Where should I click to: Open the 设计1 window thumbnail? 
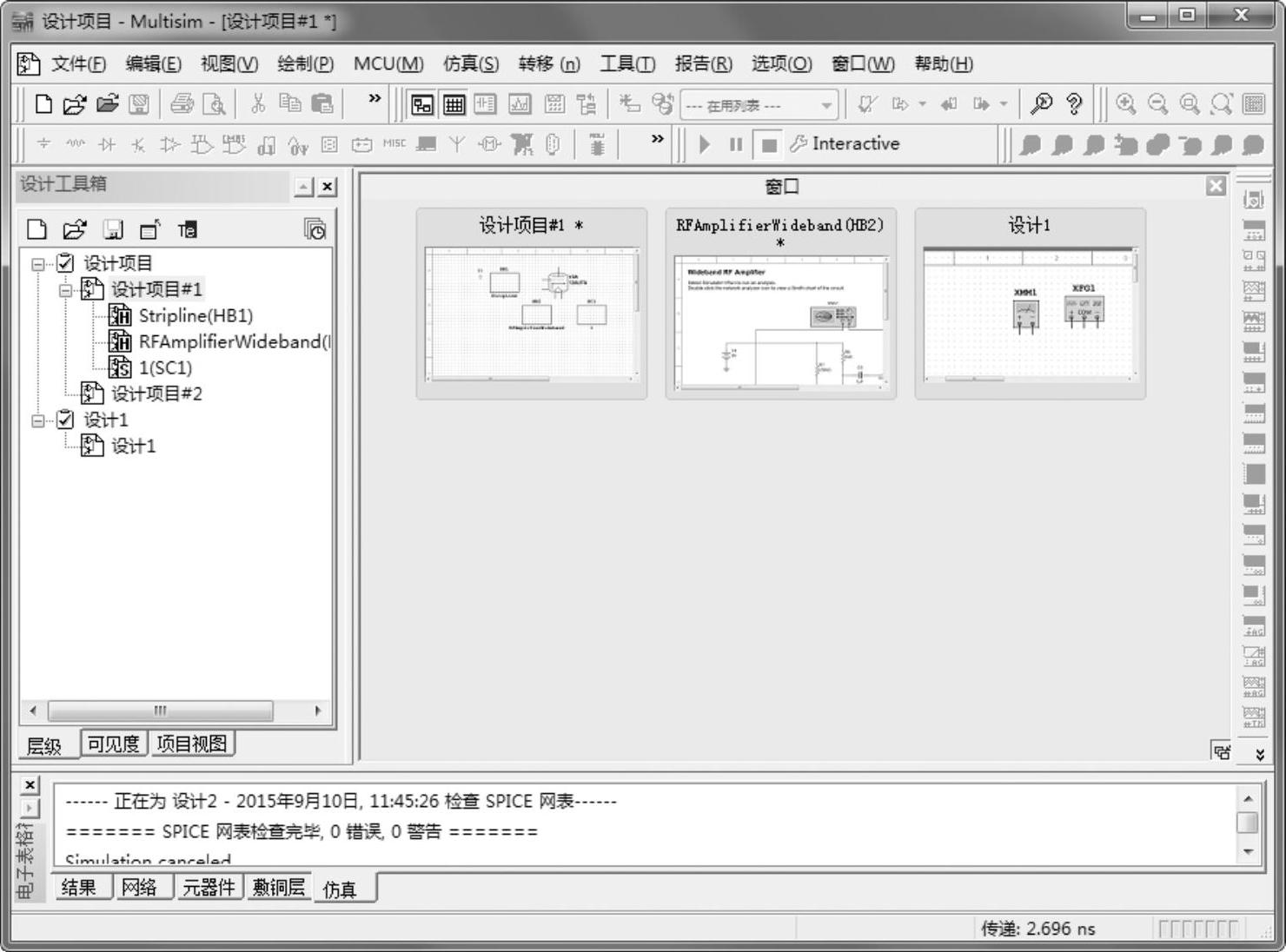click(1030, 304)
